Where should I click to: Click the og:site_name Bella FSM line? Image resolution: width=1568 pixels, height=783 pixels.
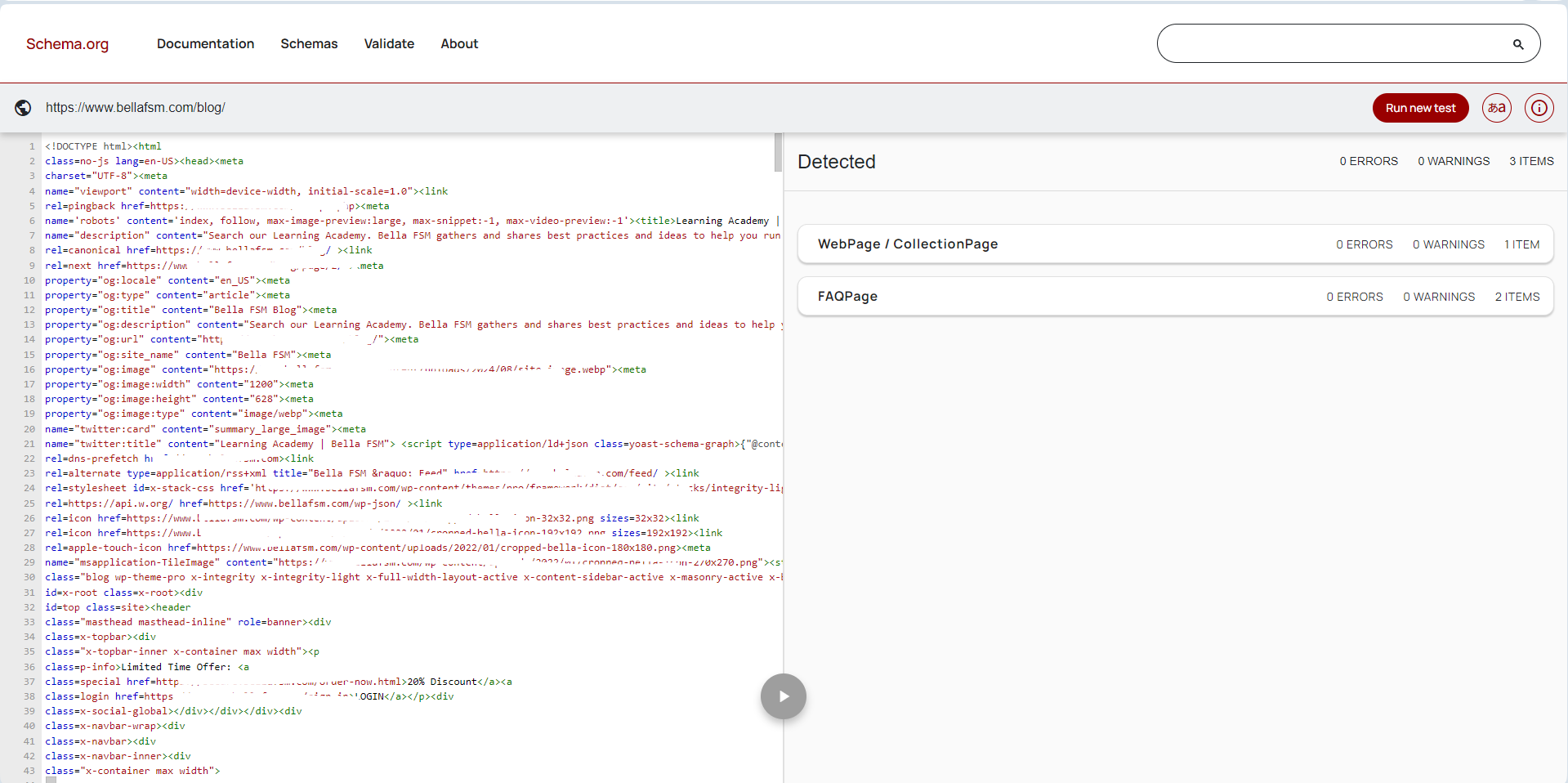pyautogui.click(x=188, y=355)
